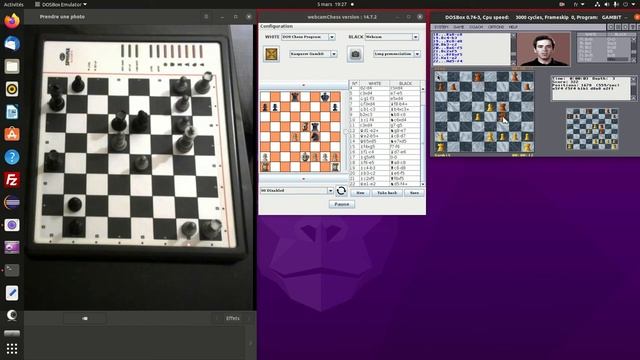Select the WHITE column header in move table
Image resolution: width=640 pixels, height=360 pixels.
pos(375,83)
